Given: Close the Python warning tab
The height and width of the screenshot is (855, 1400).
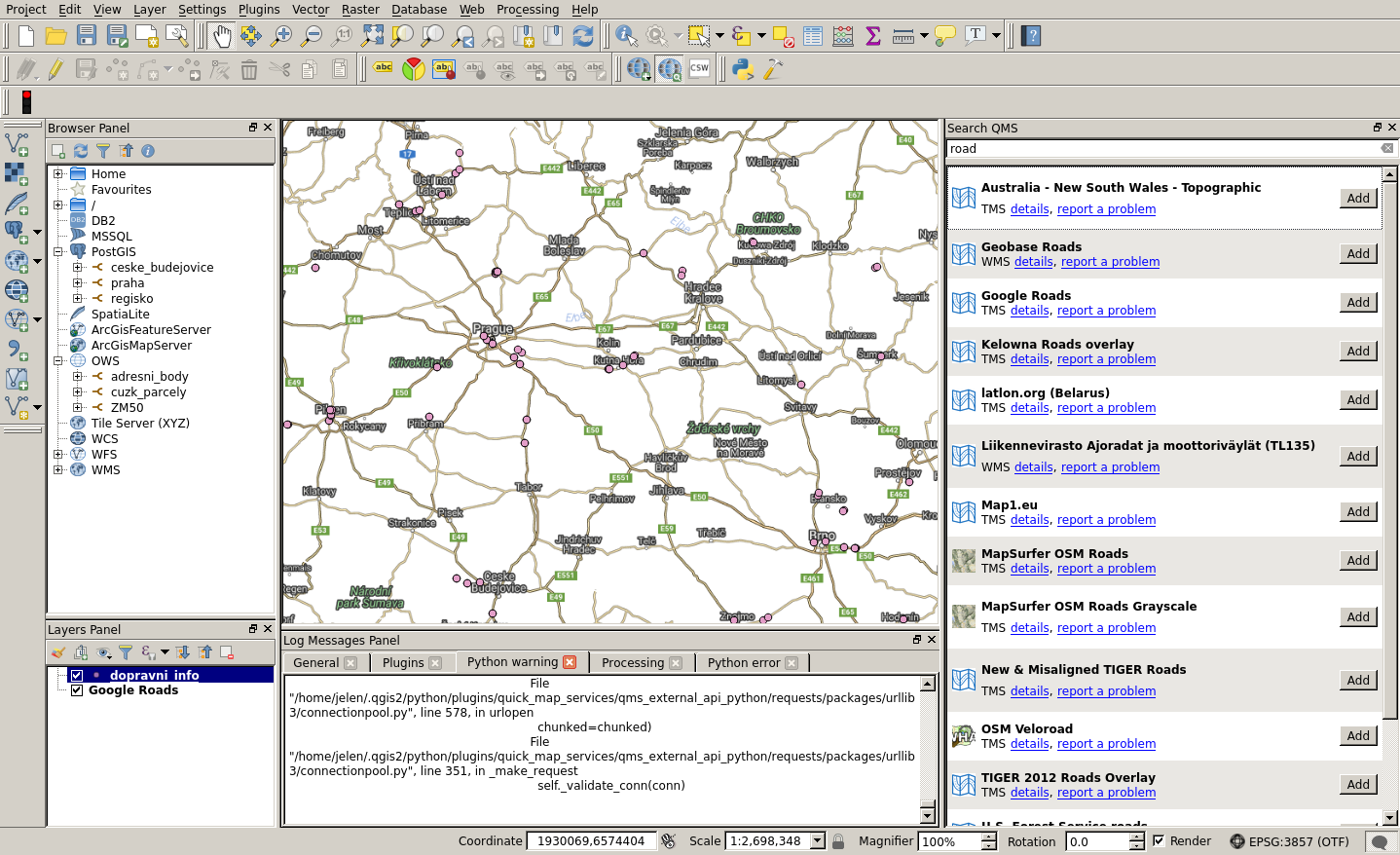Looking at the screenshot, I should (x=570, y=662).
